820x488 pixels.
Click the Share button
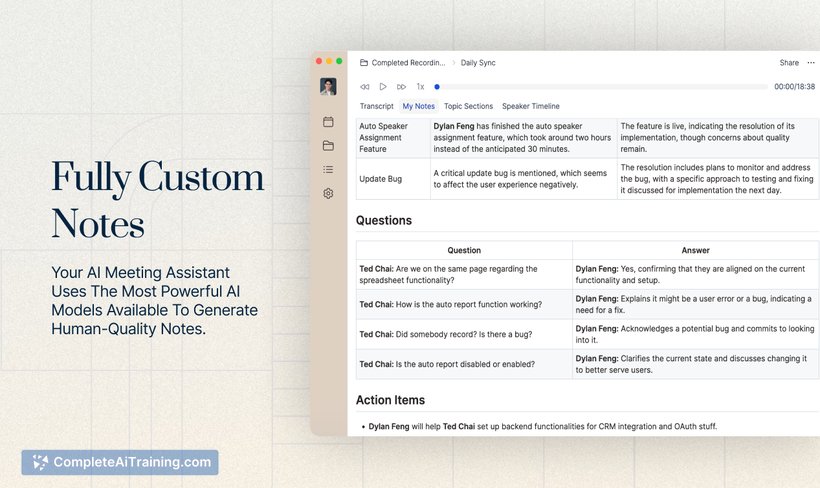[789, 63]
